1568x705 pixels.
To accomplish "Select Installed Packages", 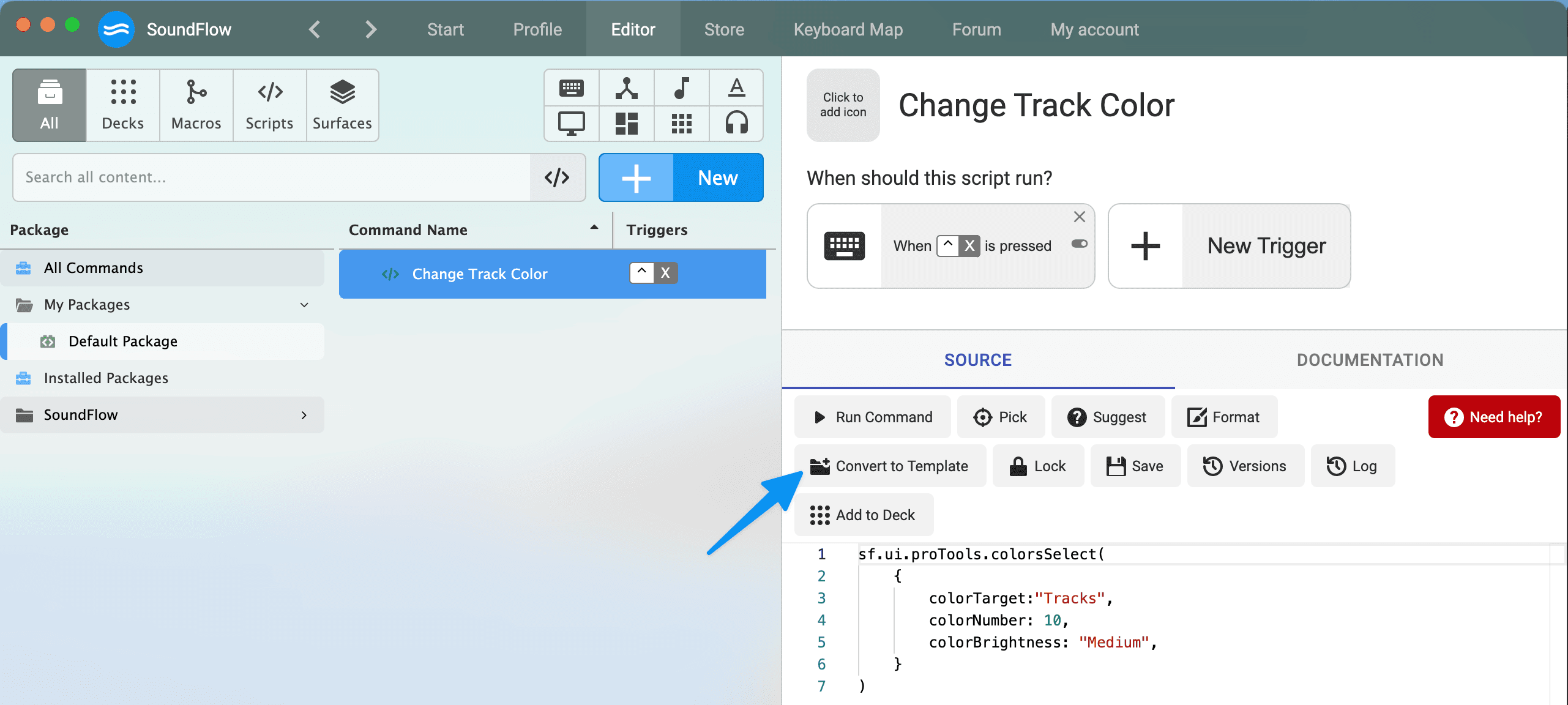I will (162, 378).
